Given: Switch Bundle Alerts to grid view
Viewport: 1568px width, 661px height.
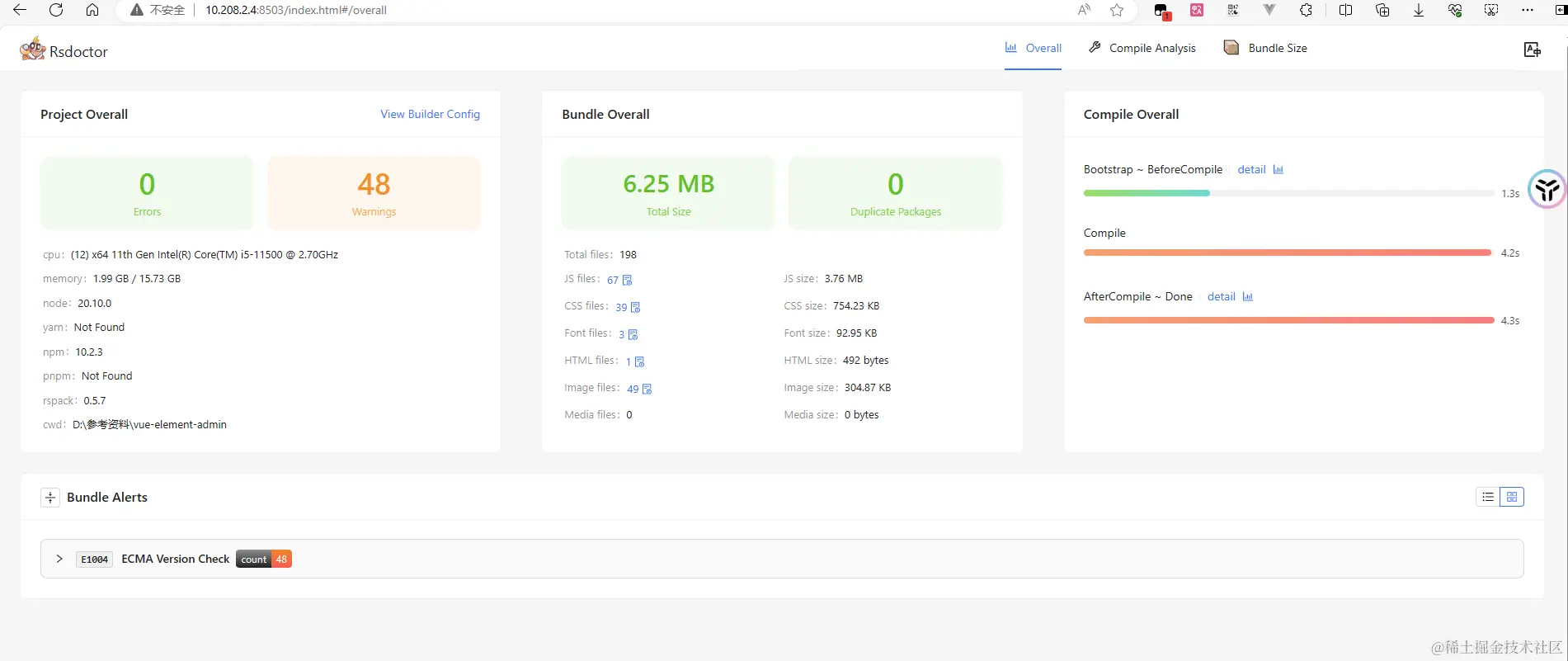Looking at the screenshot, I should click(1512, 497).
